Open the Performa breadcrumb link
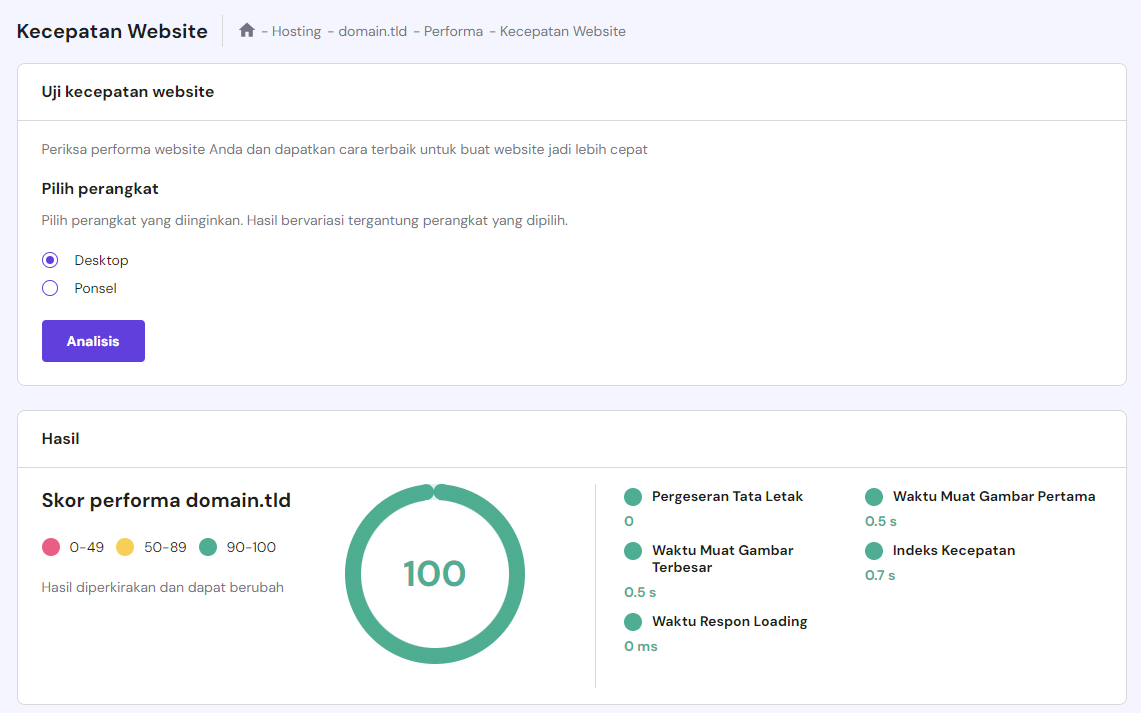 pos(453,31)
